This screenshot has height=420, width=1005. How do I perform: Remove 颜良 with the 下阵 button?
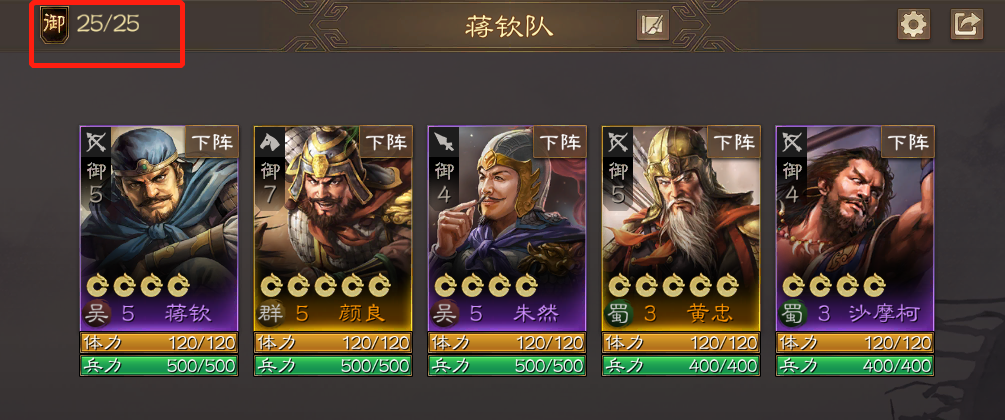tap(386, 142)
